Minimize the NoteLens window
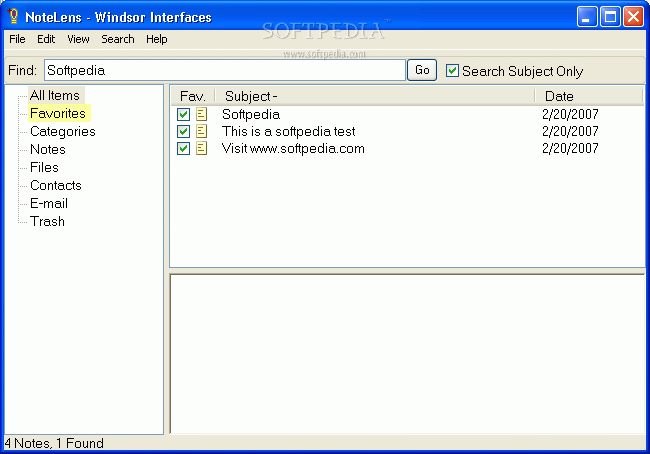Viewport: 650px width, 454px height. pyautogui.click(x=587, y=17)
